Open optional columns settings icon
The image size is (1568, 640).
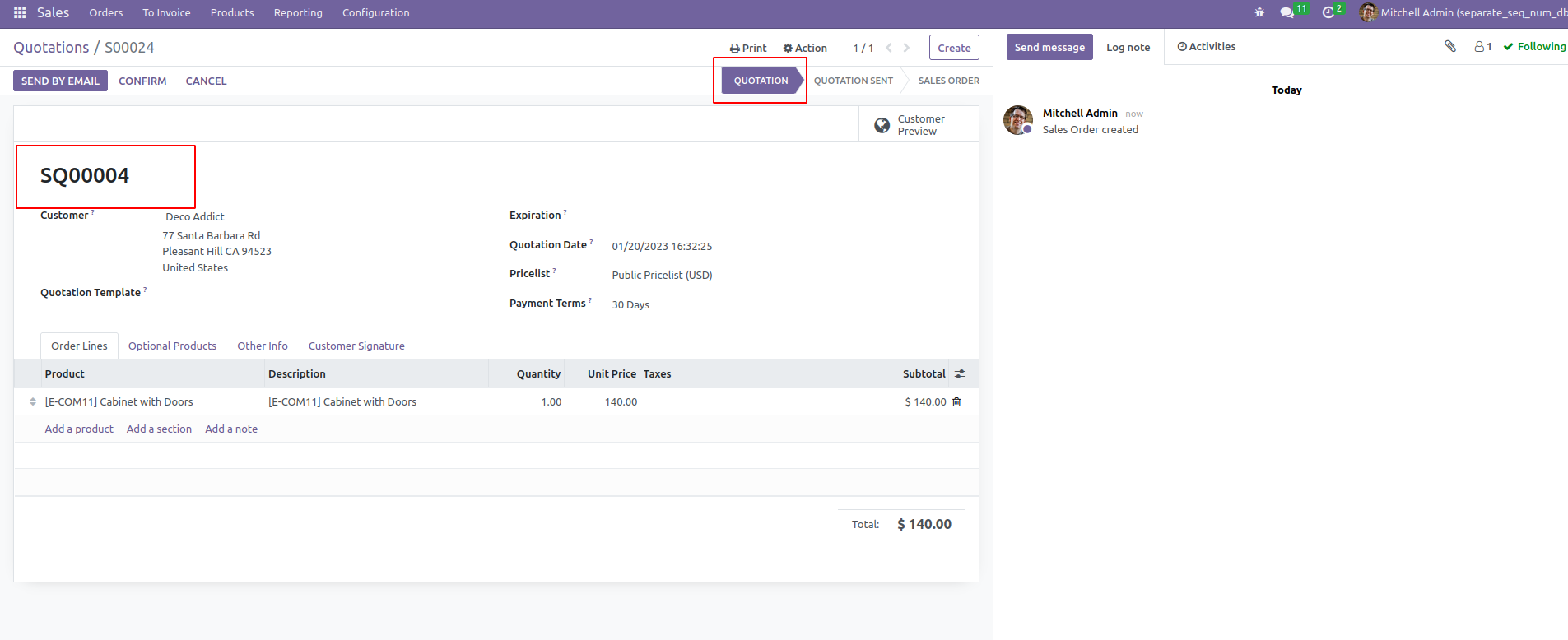(960, 373)
